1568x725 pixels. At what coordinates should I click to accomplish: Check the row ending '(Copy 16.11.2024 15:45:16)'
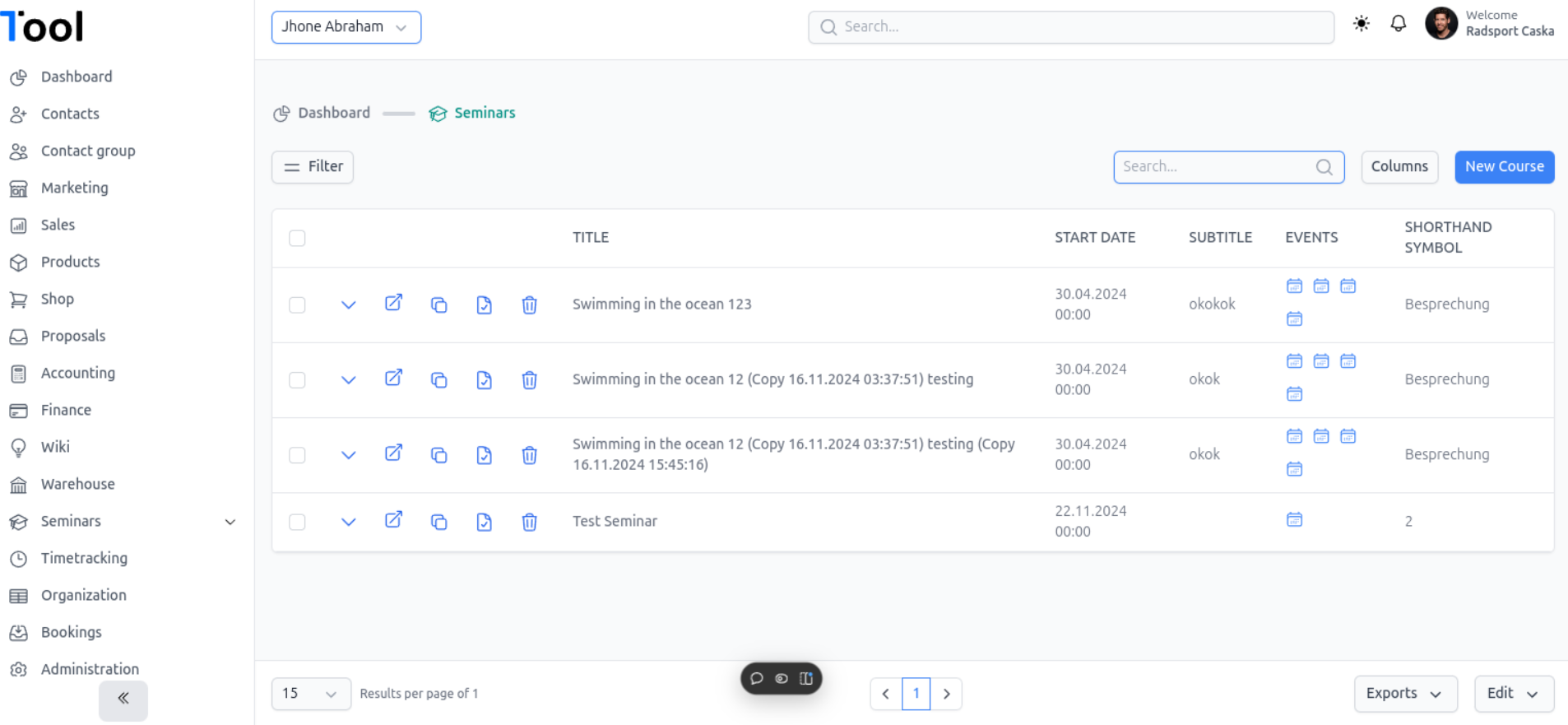click(x=297, y=455)
